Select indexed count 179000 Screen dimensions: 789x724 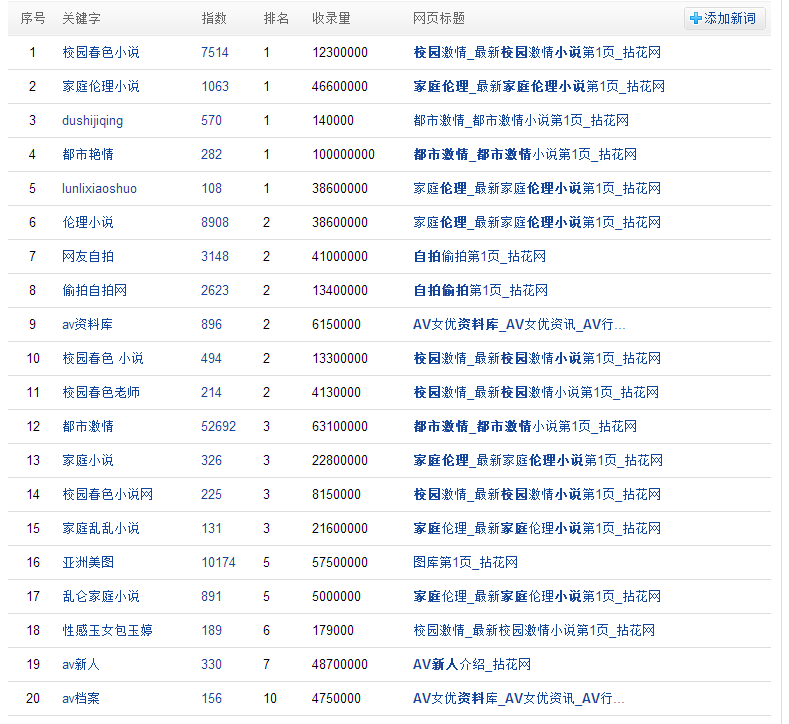333,630
